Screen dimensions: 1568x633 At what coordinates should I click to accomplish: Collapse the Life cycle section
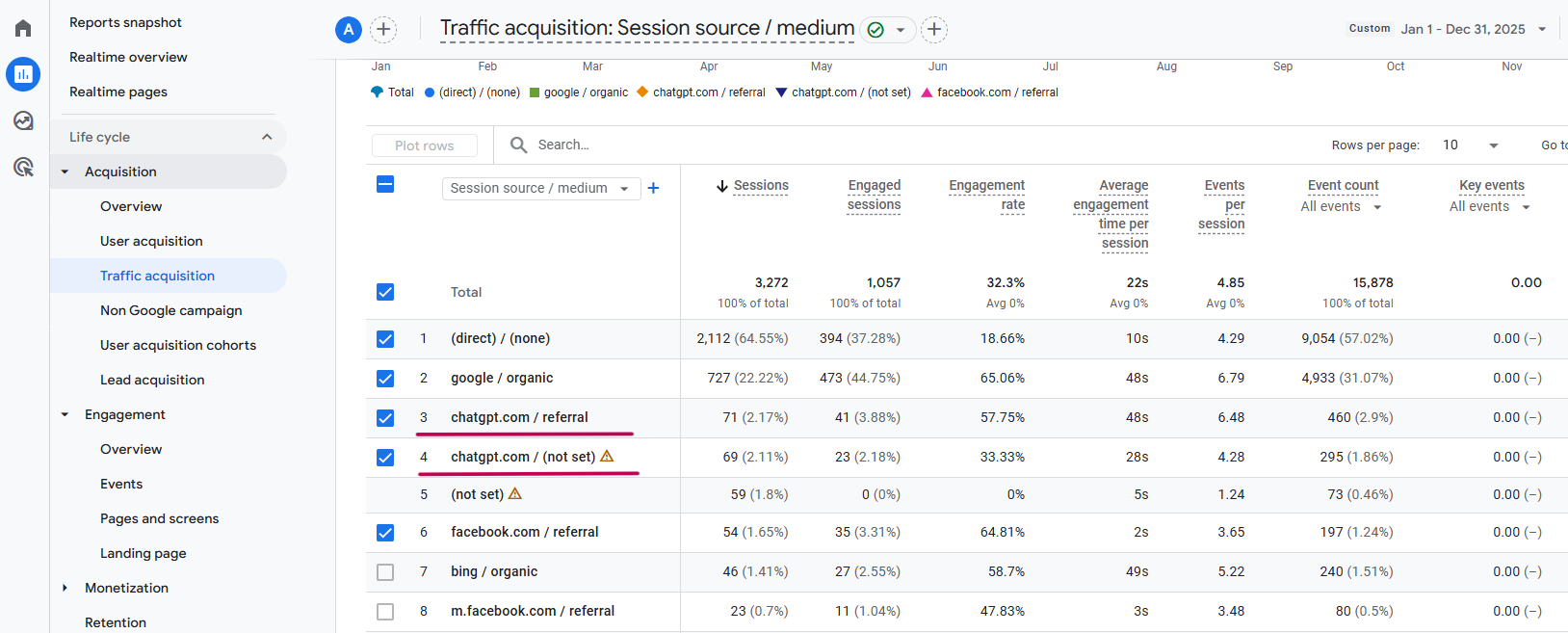point(267,137)
